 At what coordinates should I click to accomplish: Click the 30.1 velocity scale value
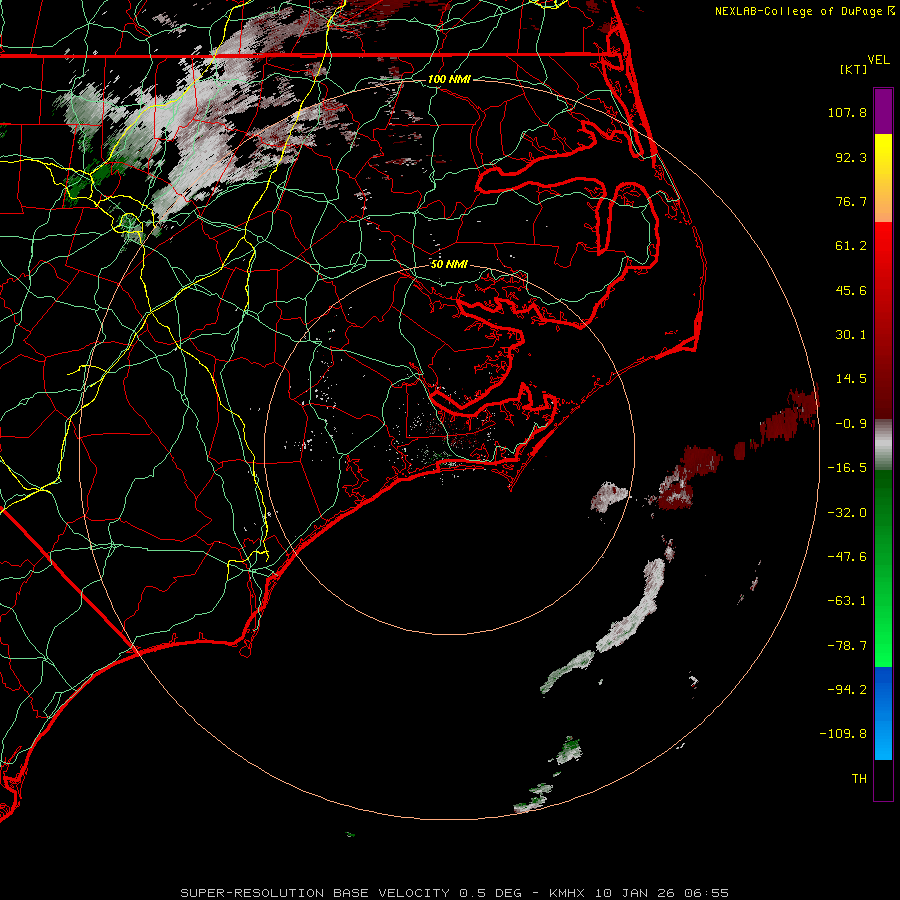(851, 335)
